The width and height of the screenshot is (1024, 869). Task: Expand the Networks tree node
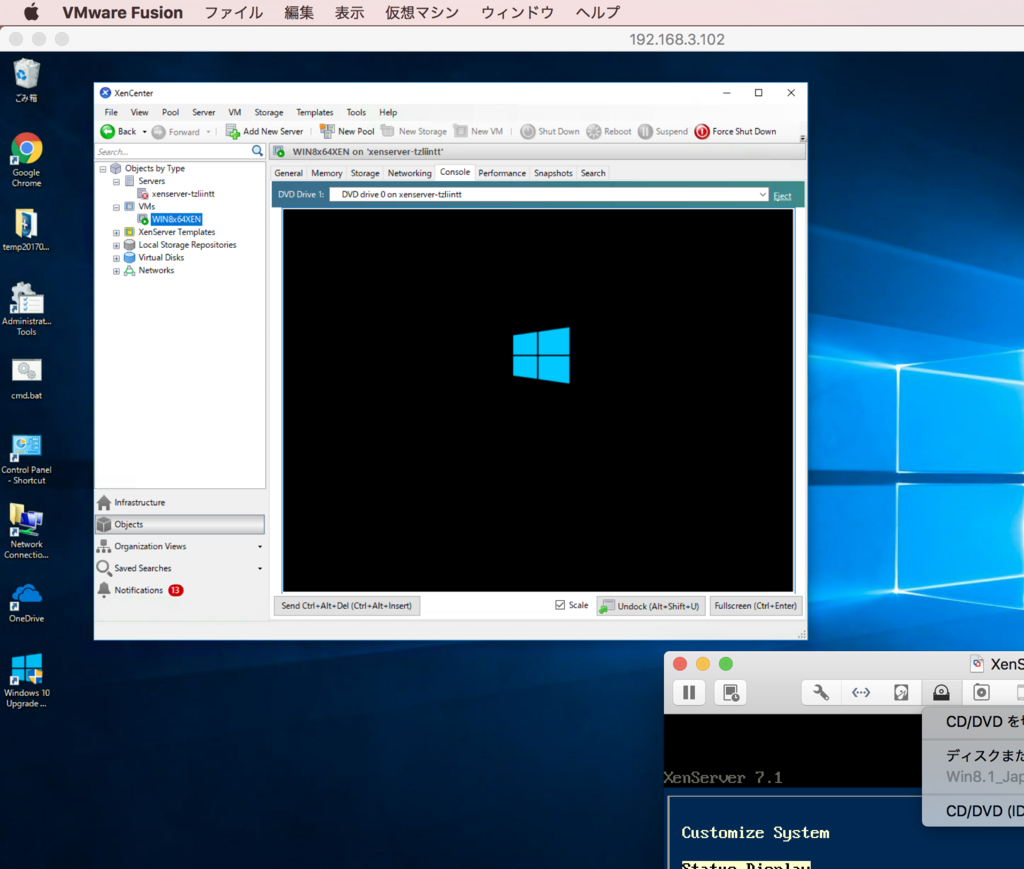(116, 271)
